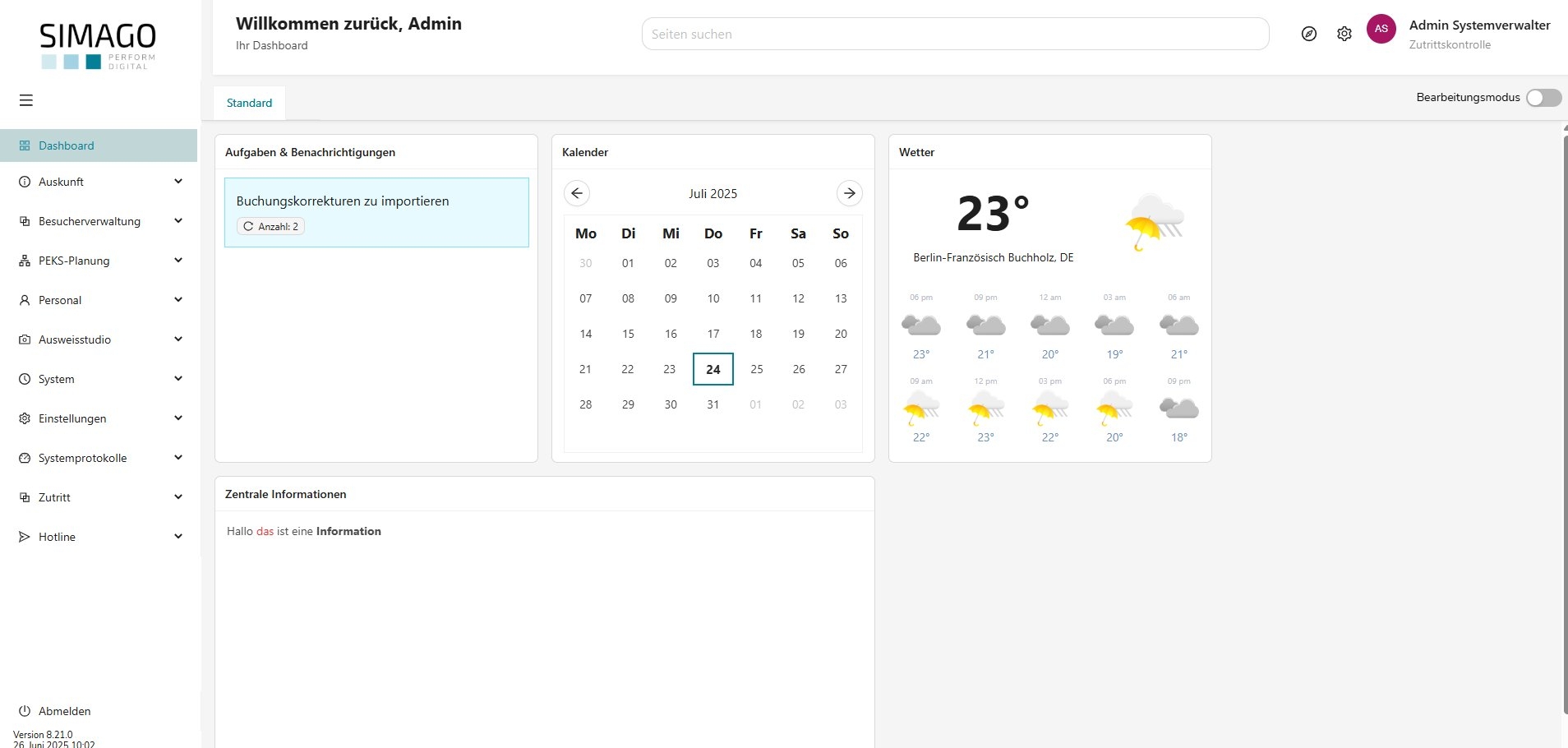This screenshot has height=748, width=1568.
Task: Expand the Zutritt chevron
Action: pyautogui.click(x=178, y=497)
